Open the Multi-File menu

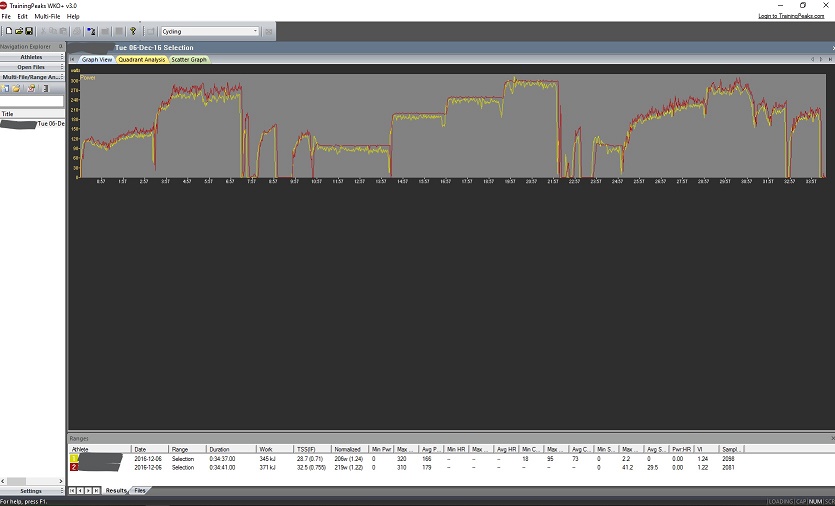coord(47,17)
